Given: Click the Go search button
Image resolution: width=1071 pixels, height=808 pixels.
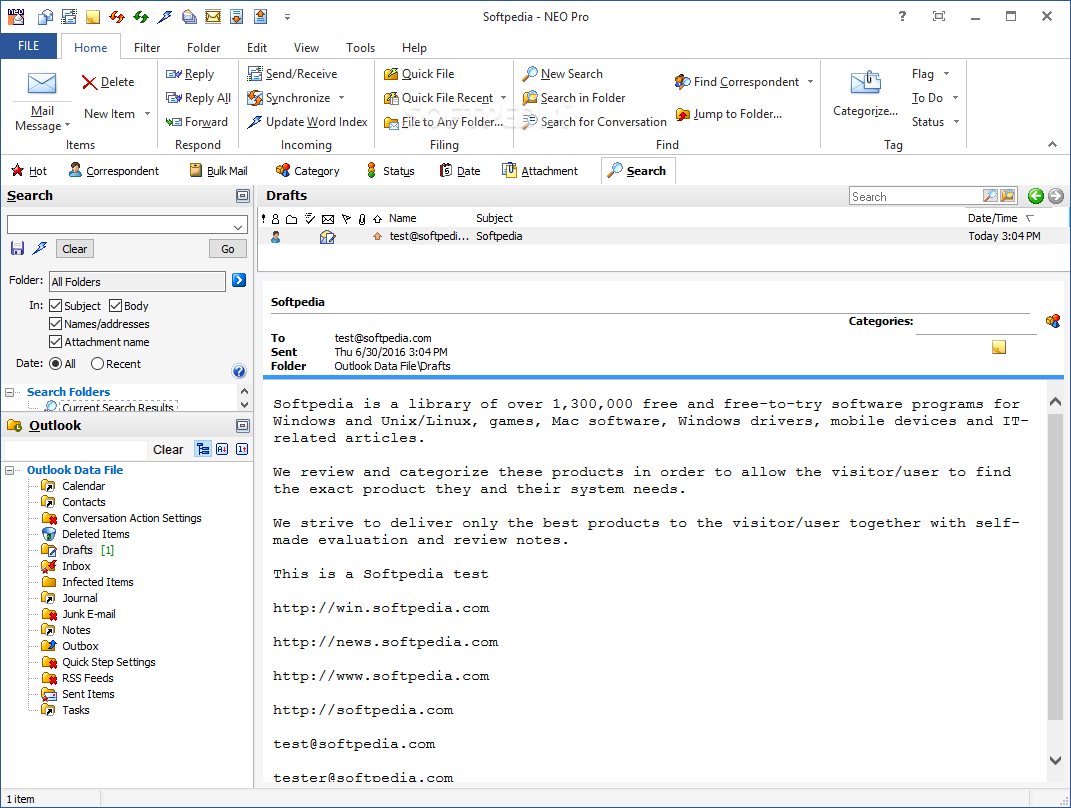Looking at the screenshot, I should [227, 249].
